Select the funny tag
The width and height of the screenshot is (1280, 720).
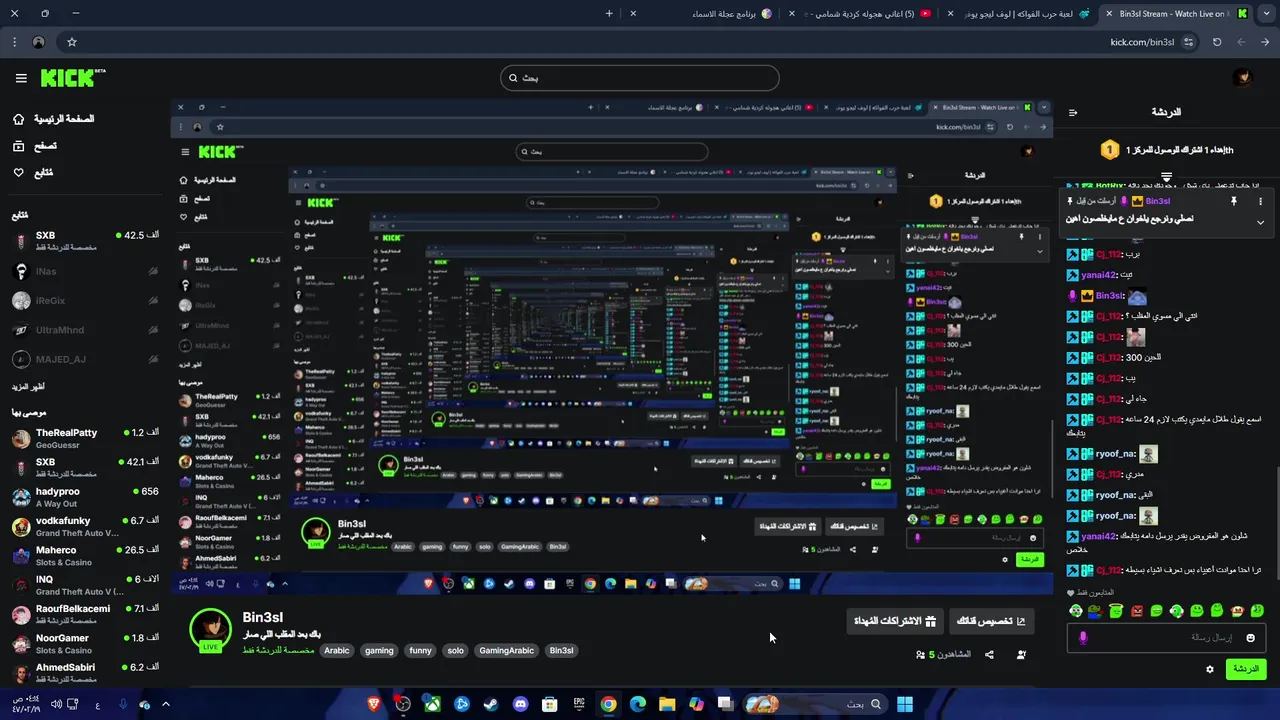click(x=420, y=651)
